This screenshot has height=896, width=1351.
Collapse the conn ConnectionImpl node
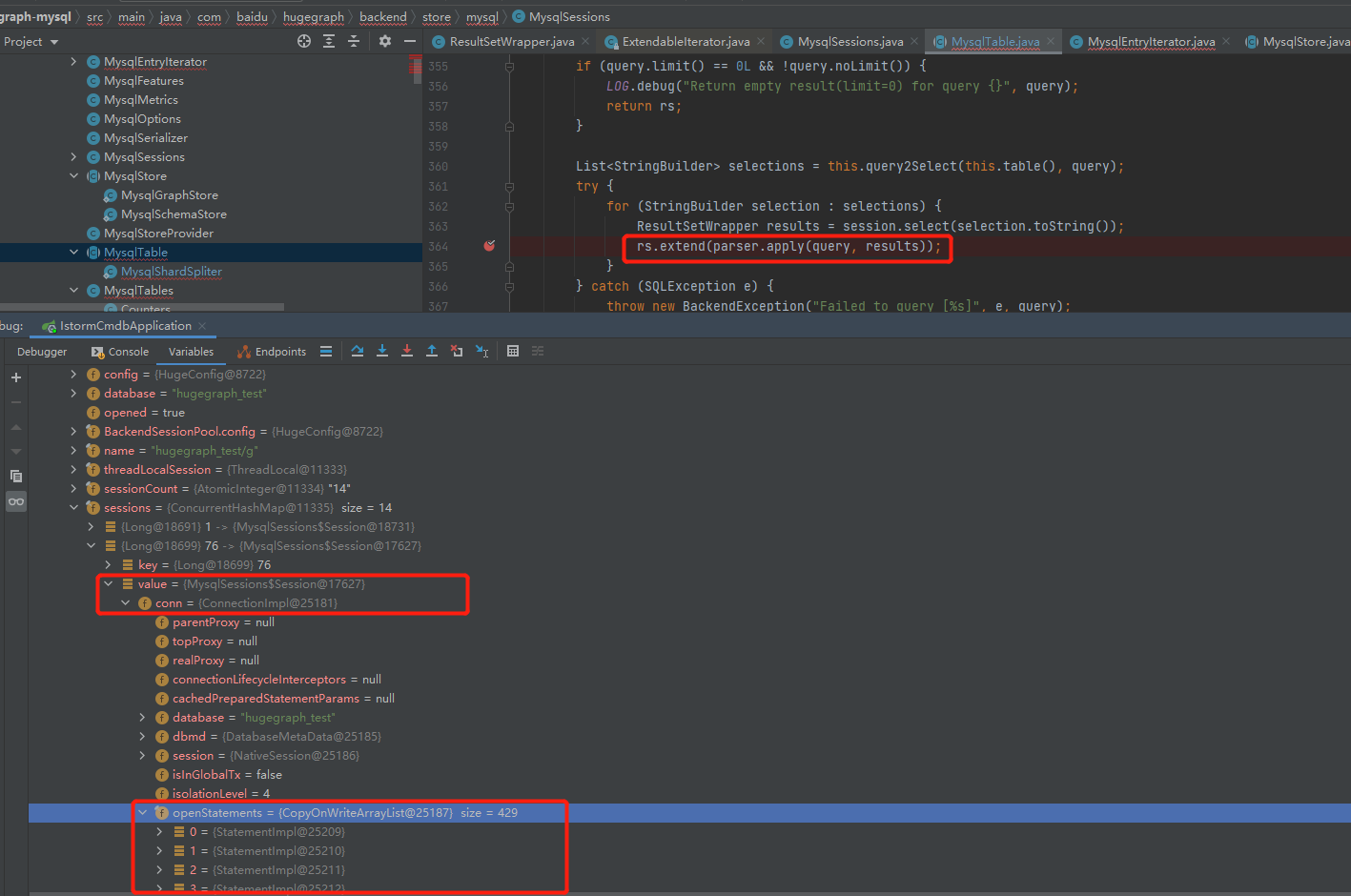pyautogui.click(x=126, y=602)
